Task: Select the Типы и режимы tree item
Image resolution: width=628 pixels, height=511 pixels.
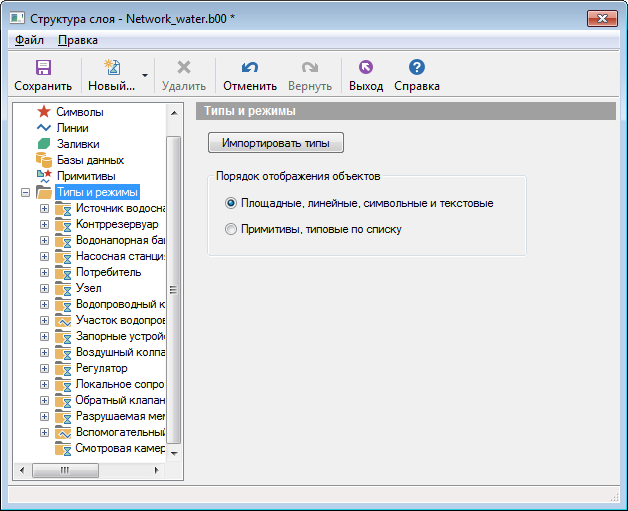Action: [x=97, y=192]
